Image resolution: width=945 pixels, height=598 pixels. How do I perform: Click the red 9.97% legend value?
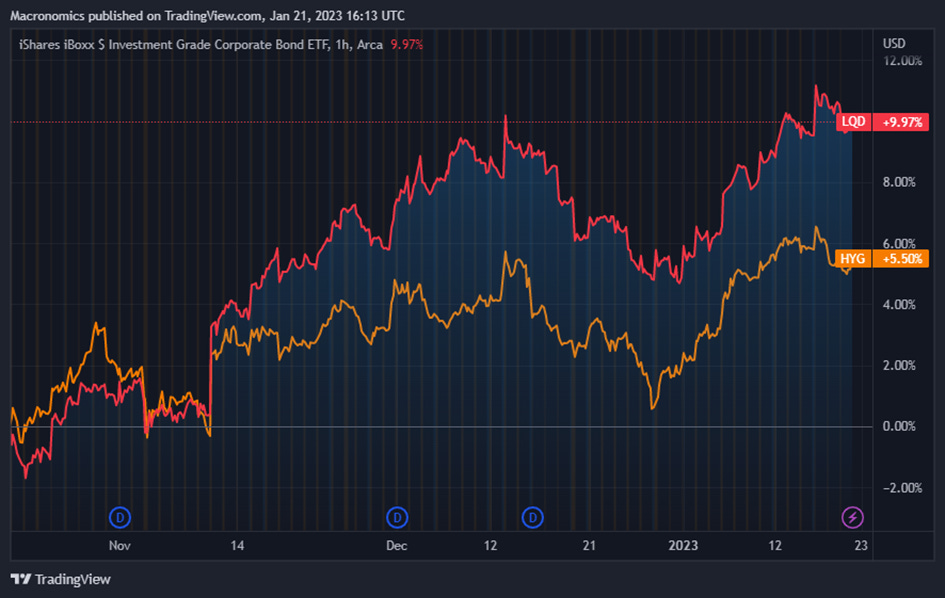click(407, 45)
